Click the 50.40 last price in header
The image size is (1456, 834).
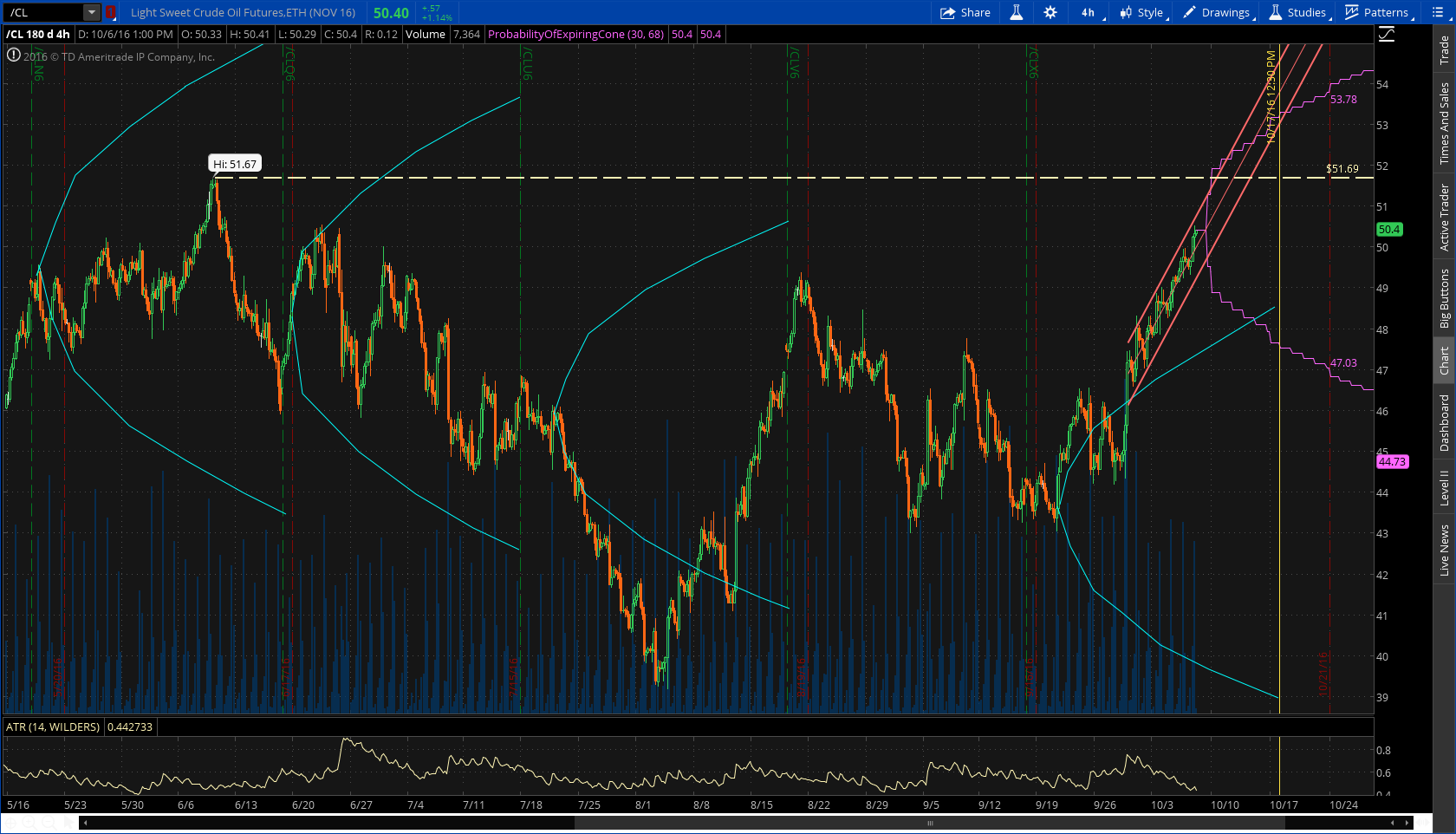[x=391, y=13]
